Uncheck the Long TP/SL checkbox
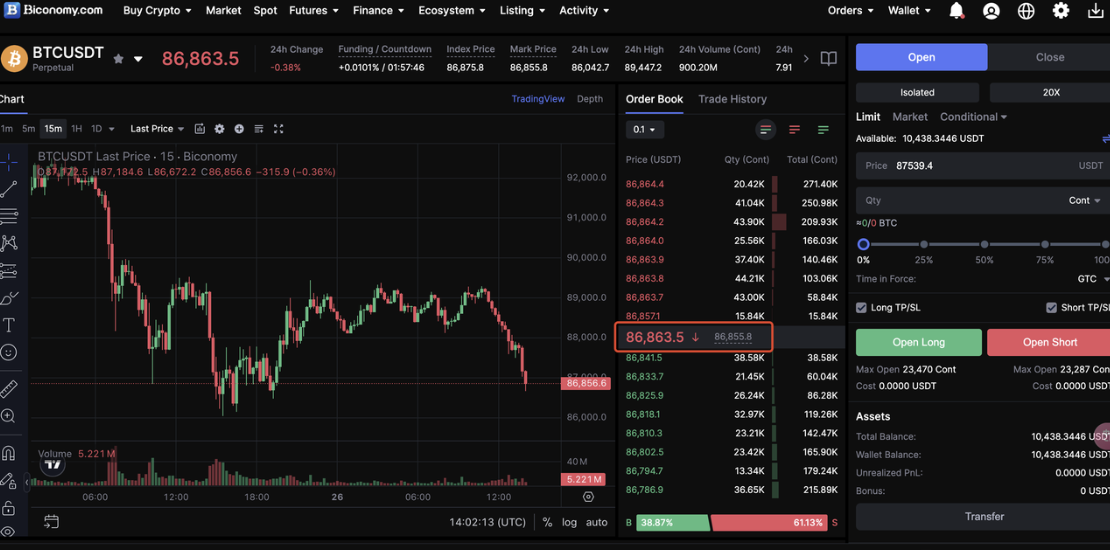Viewport: 1110px width, 550px height. [862, 308]
